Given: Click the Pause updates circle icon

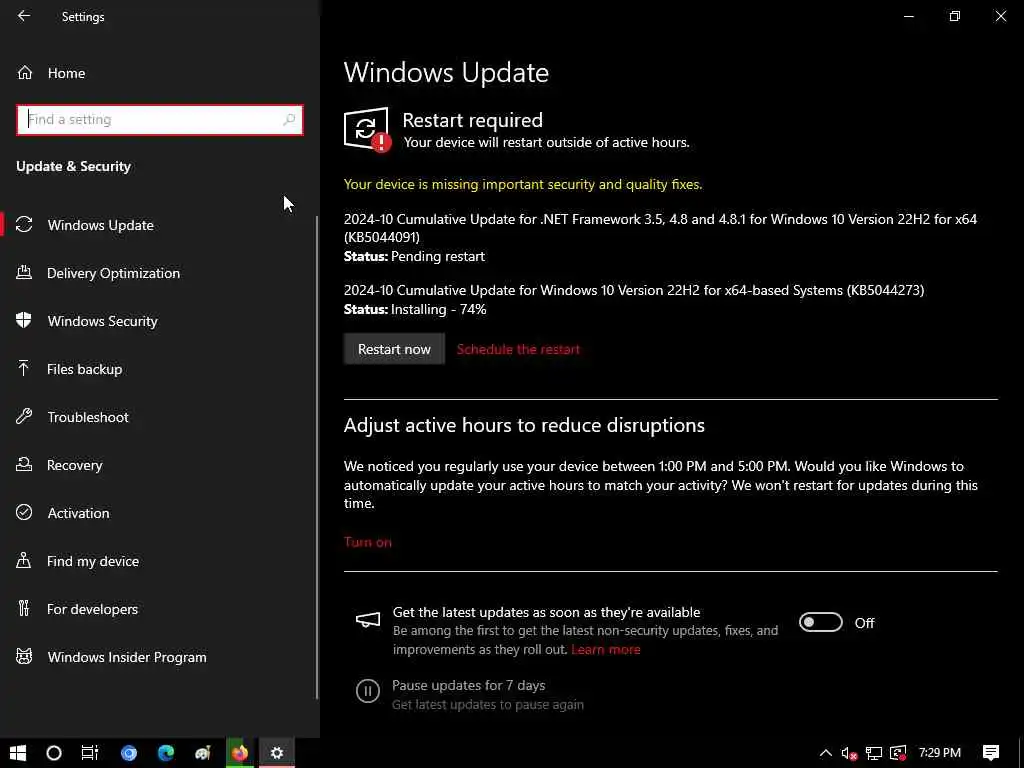Looking at the screenshot, I should coord(368,690).
